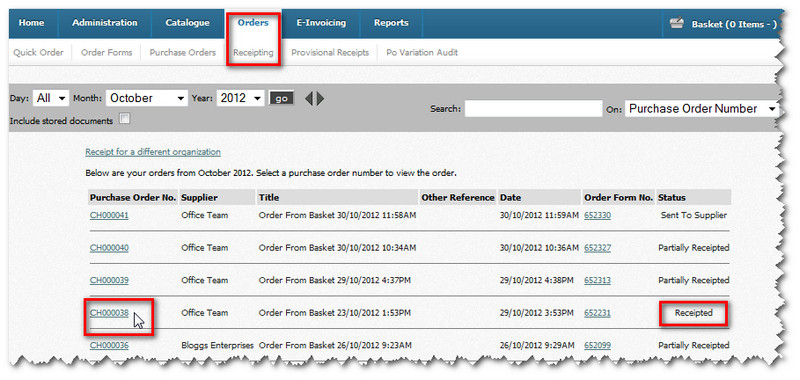Open the Administration menu
Viewport: 800px width, 380px height.
[105, 23]
